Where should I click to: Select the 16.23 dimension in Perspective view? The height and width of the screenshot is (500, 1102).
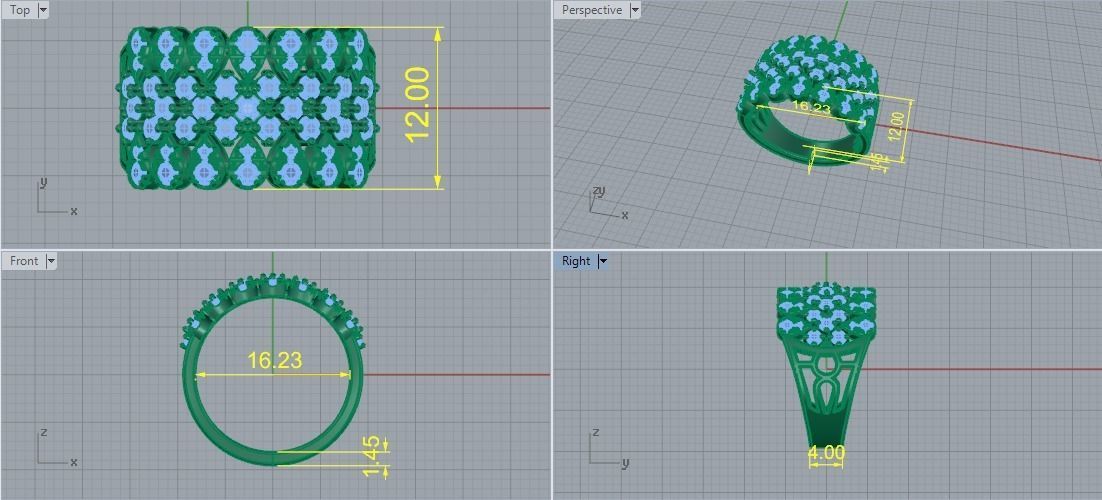(x=811, y=108)
